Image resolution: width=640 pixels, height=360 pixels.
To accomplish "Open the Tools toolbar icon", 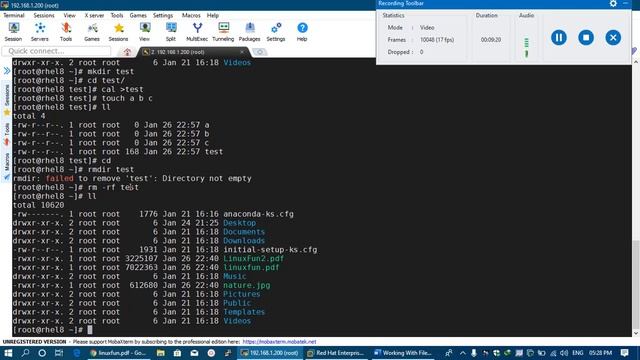I will (66, 32).
